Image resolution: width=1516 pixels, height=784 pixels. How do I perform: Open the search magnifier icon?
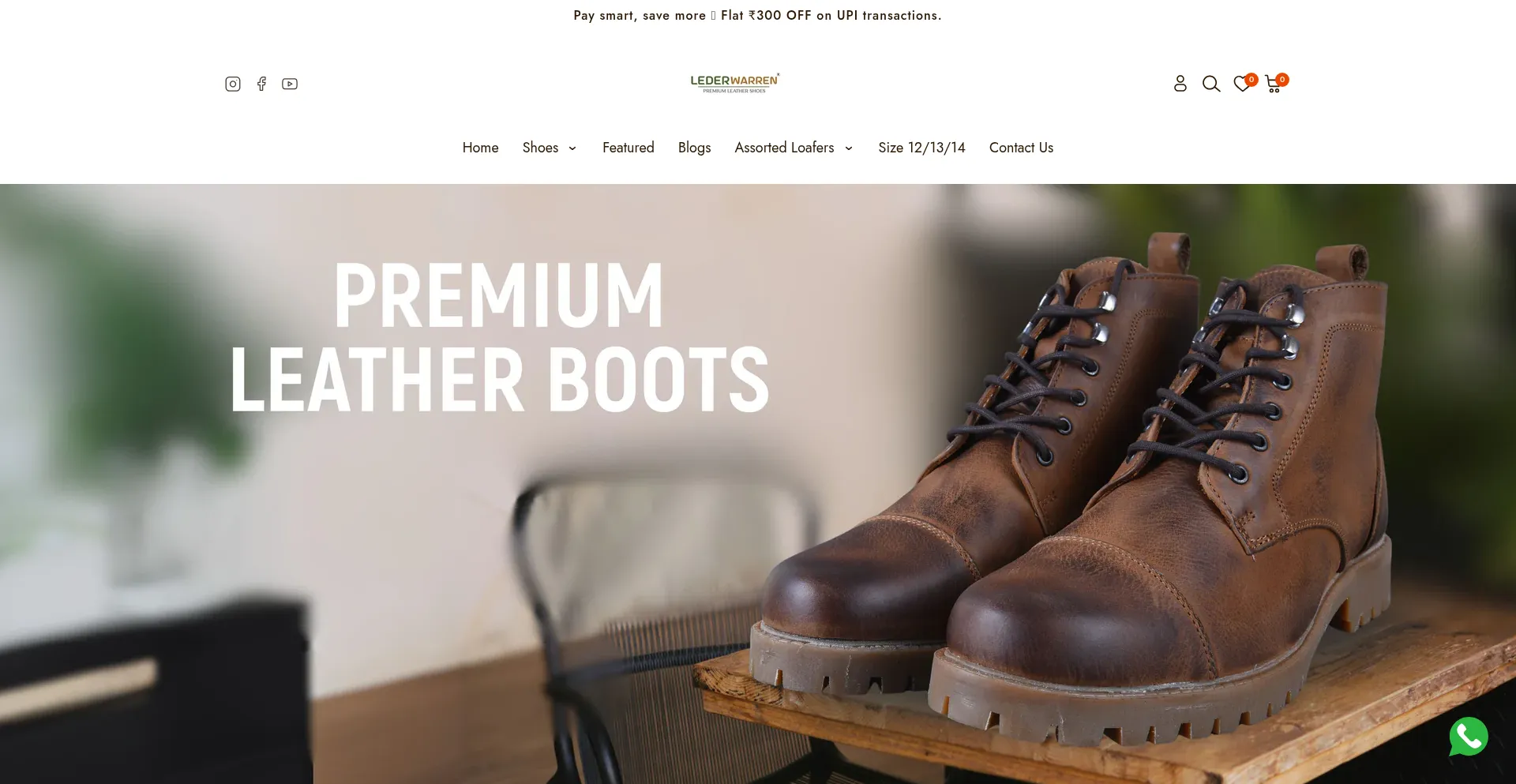click(1211, 84)
